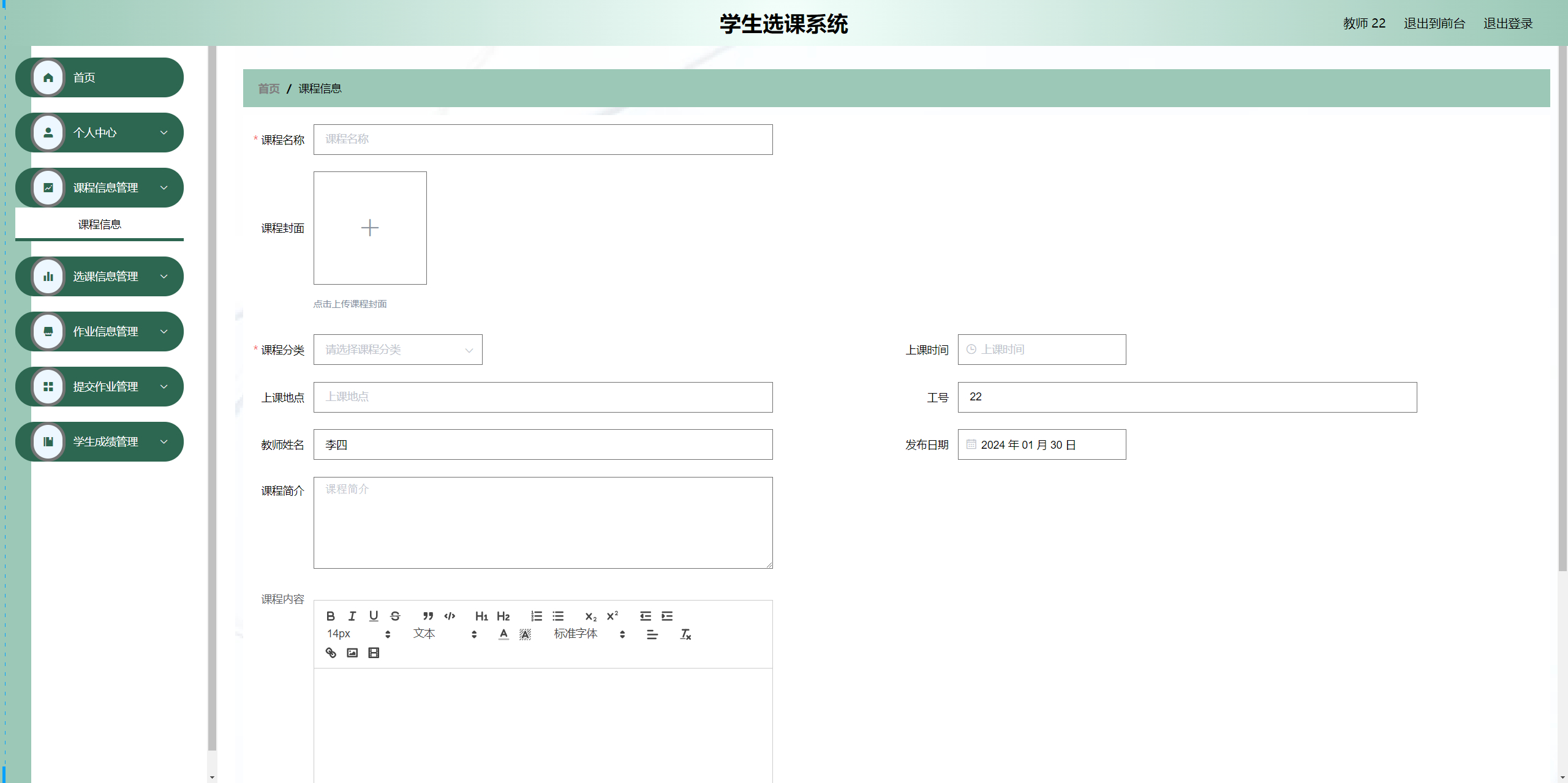Apply italic formatting in the editor toolbar
This screenshot has width=1568, height=783.
click(352, 616)
